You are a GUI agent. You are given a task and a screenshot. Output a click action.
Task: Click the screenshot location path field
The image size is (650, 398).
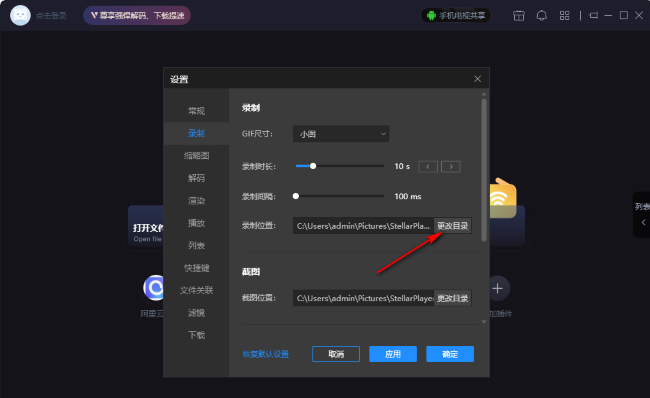point(364,298)
